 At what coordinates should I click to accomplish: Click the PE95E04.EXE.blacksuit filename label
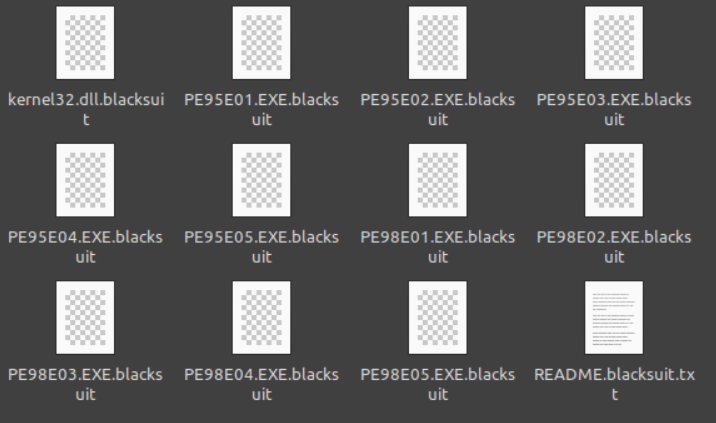pyautogui.click(x=85, y=247)
